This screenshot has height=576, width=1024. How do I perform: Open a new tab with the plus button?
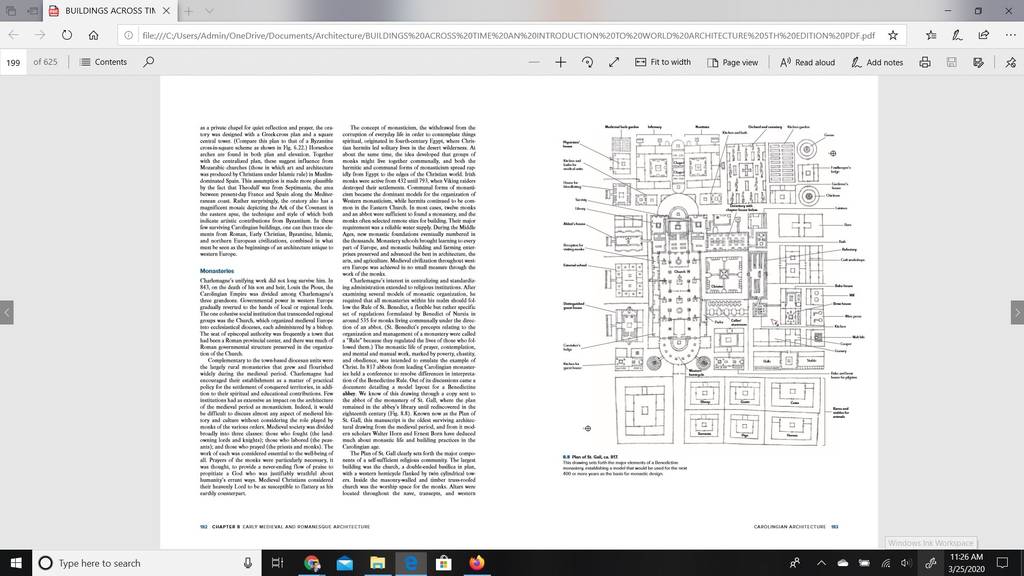188,11
